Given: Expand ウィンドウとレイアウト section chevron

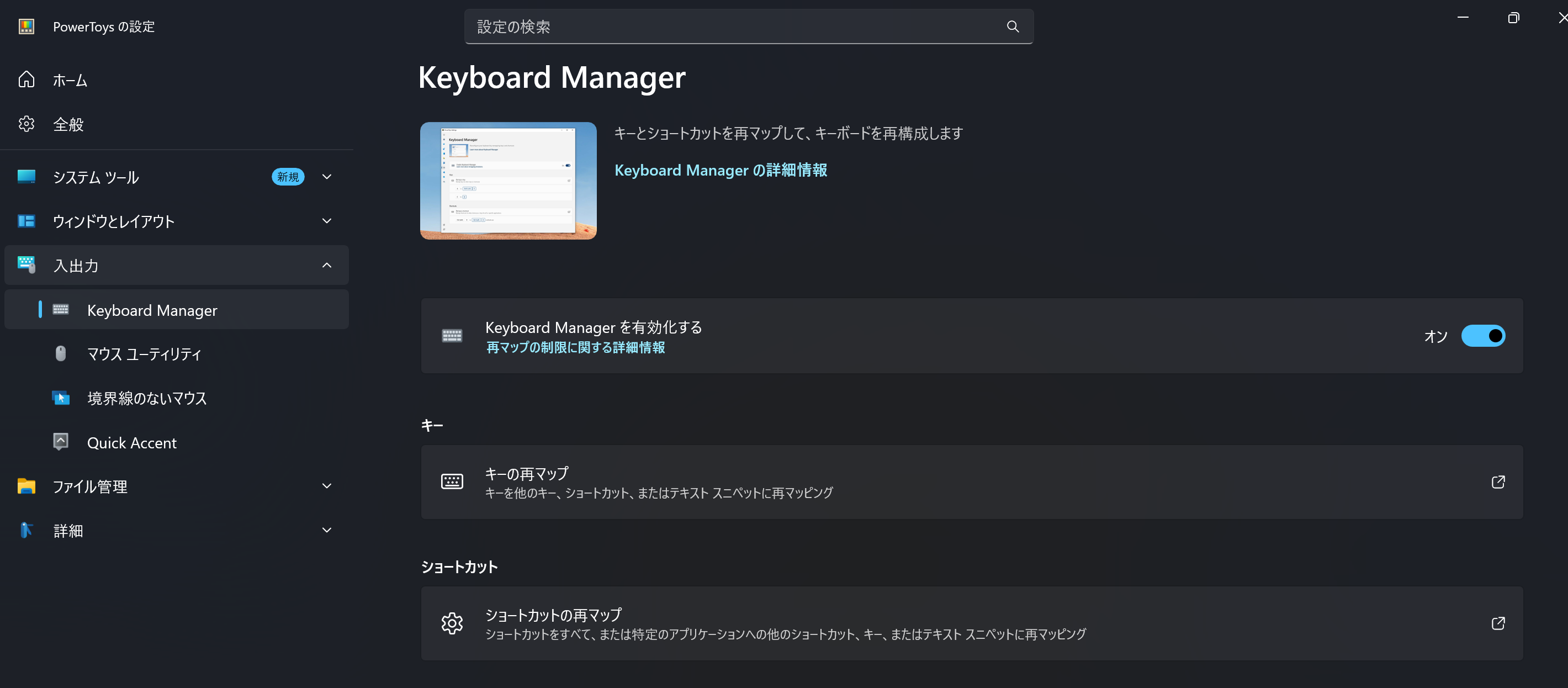Looking at the screenshot, I should [x=327, y=221].
